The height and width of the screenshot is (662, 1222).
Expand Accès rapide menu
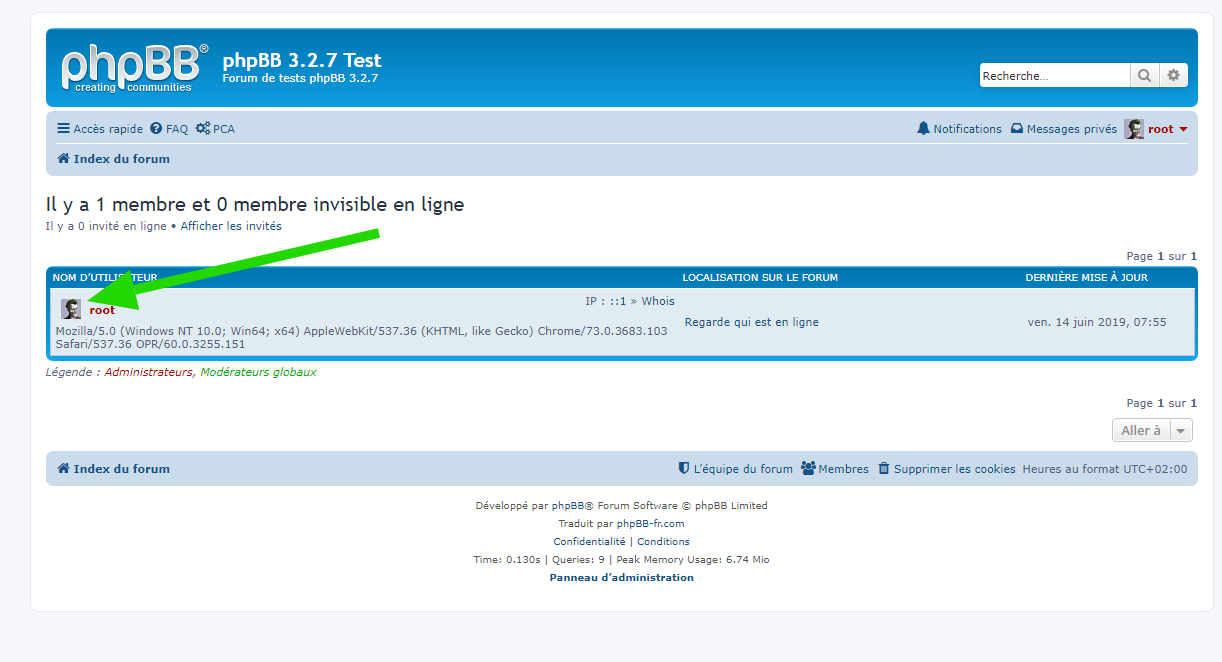click(x=100, y=129)
